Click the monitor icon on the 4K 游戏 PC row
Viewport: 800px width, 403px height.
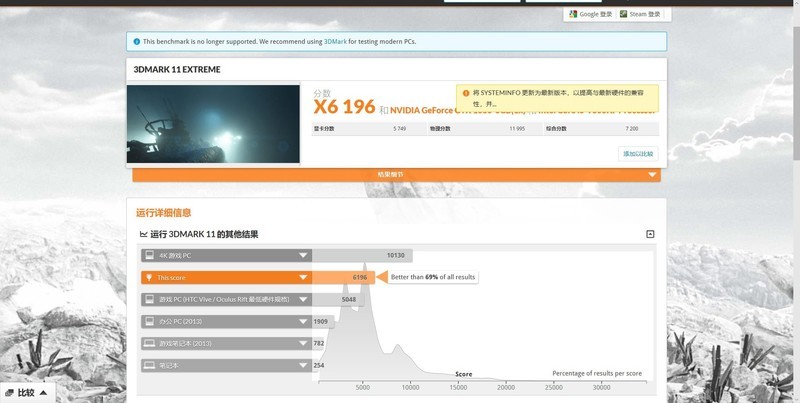pyautogui.click(x=149, y=255)
